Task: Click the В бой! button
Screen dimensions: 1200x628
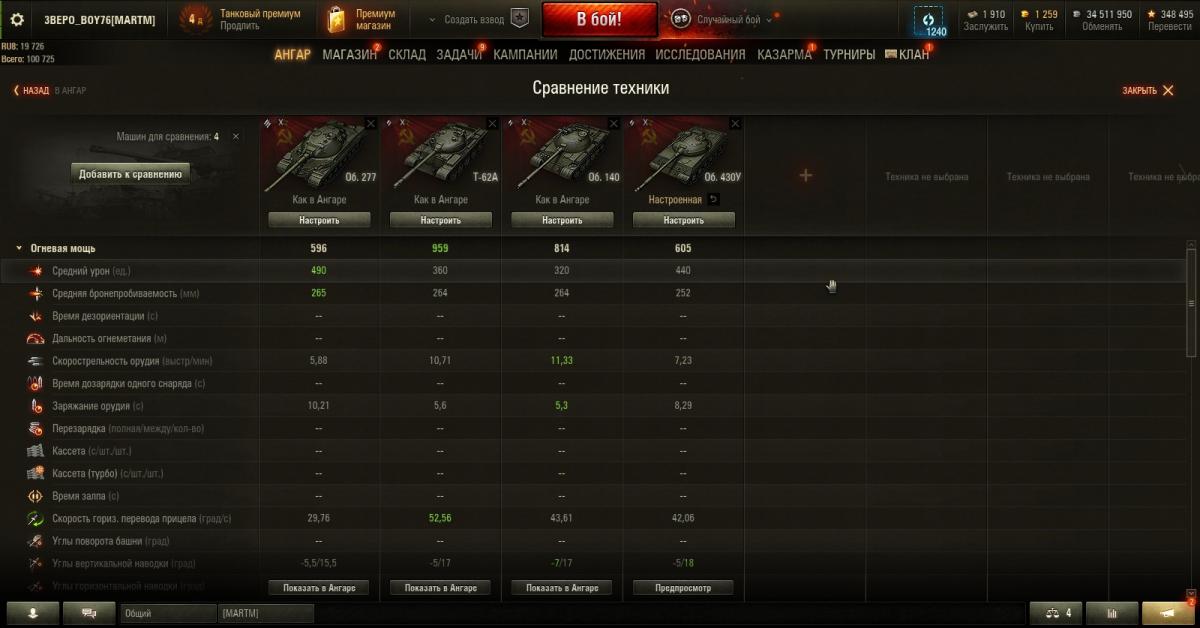Action: tap(600, 20)
